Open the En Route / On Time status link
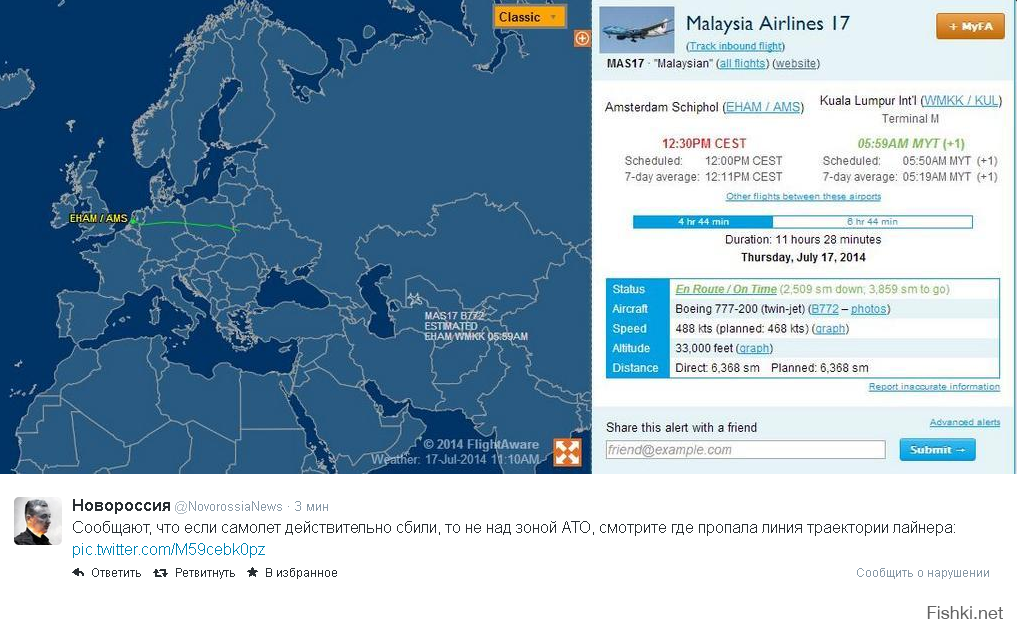The image size is (1017, 628). 726,289
